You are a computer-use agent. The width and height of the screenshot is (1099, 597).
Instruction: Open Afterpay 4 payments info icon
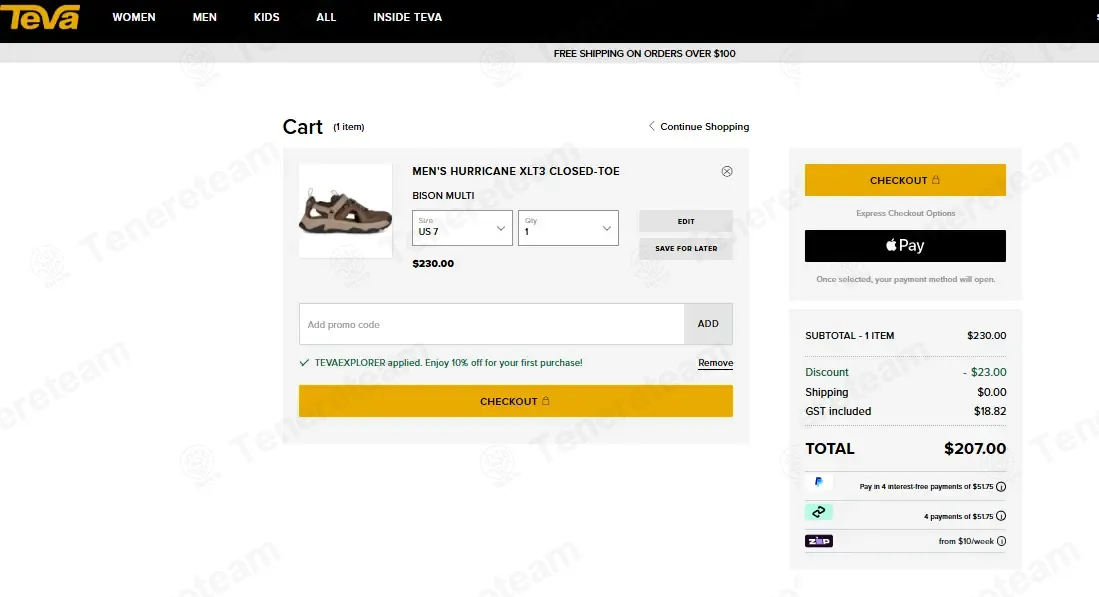[x=1001, y=516]
